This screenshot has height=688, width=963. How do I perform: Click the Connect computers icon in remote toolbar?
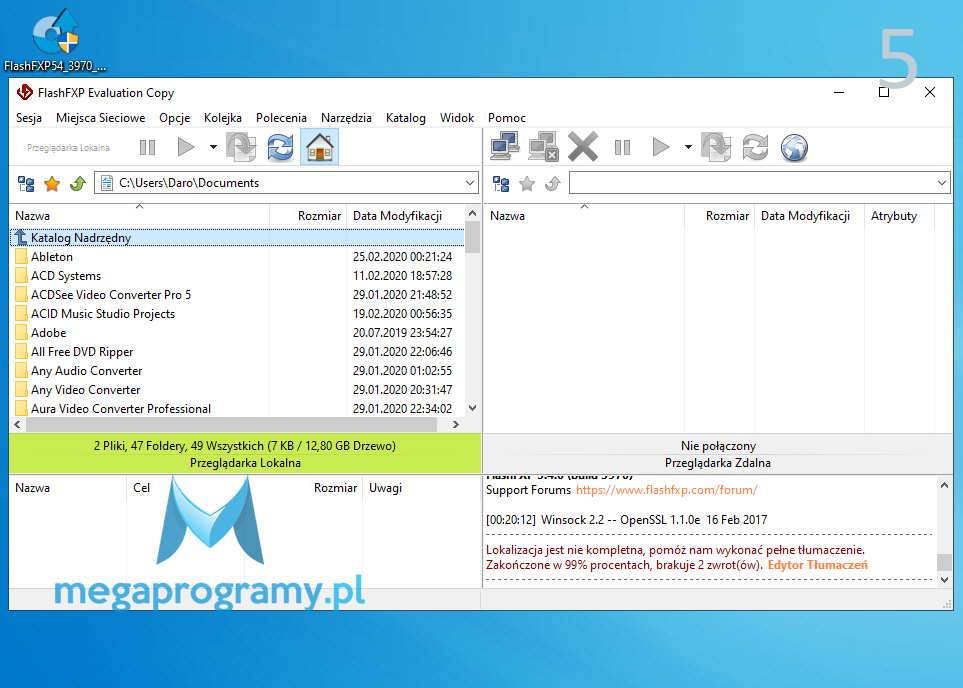click(x=504, y=148)
